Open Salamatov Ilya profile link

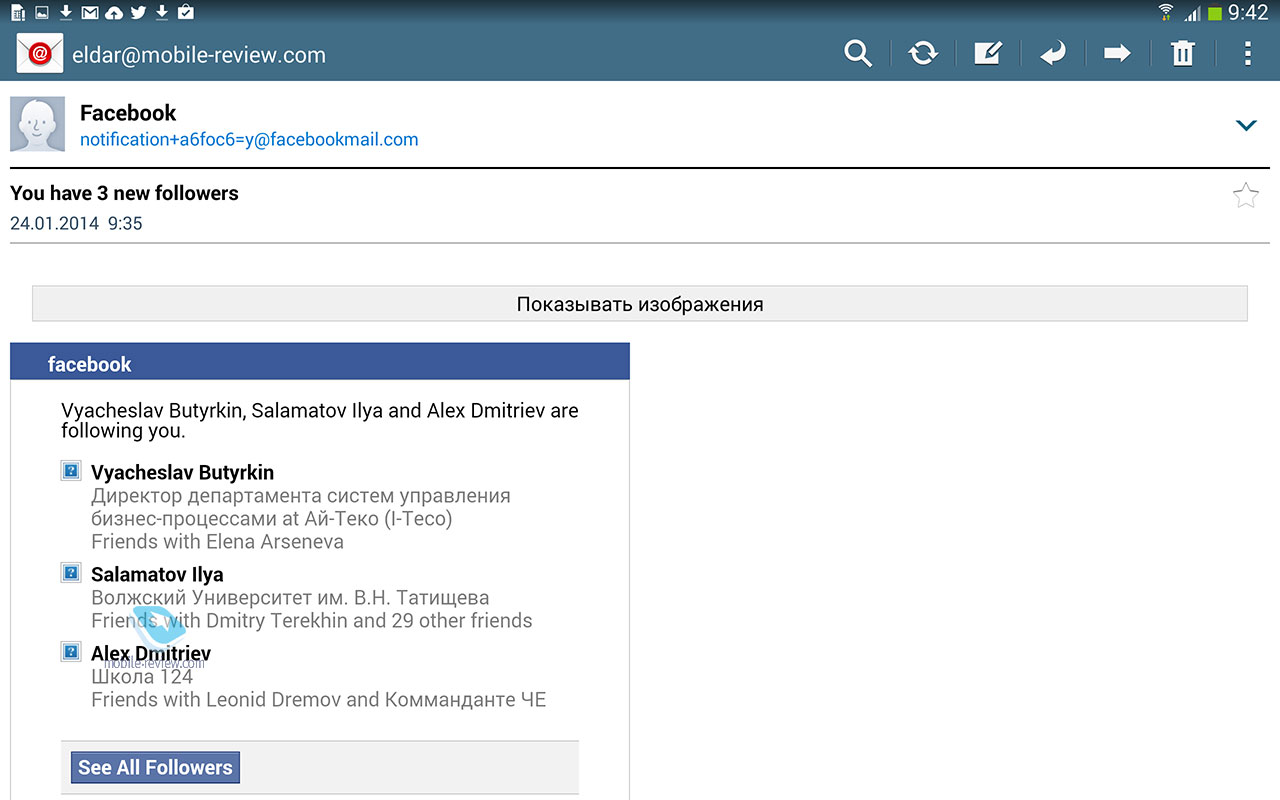coord(157,575)
